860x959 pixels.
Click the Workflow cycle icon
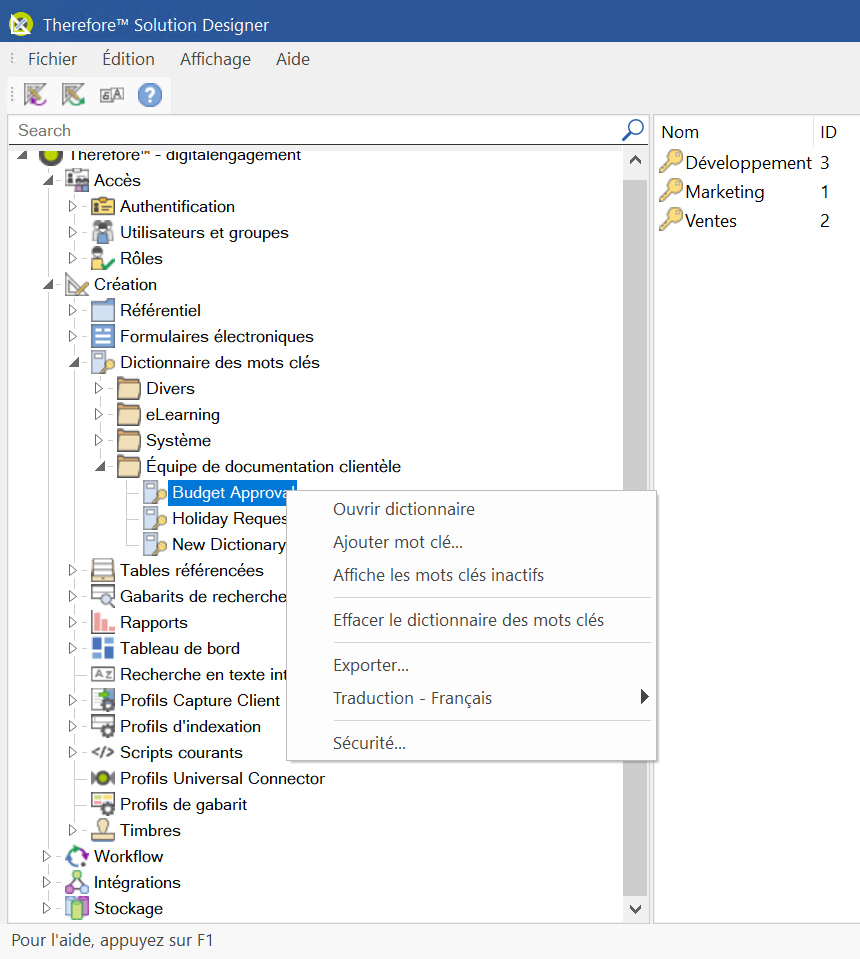point(77,856)
